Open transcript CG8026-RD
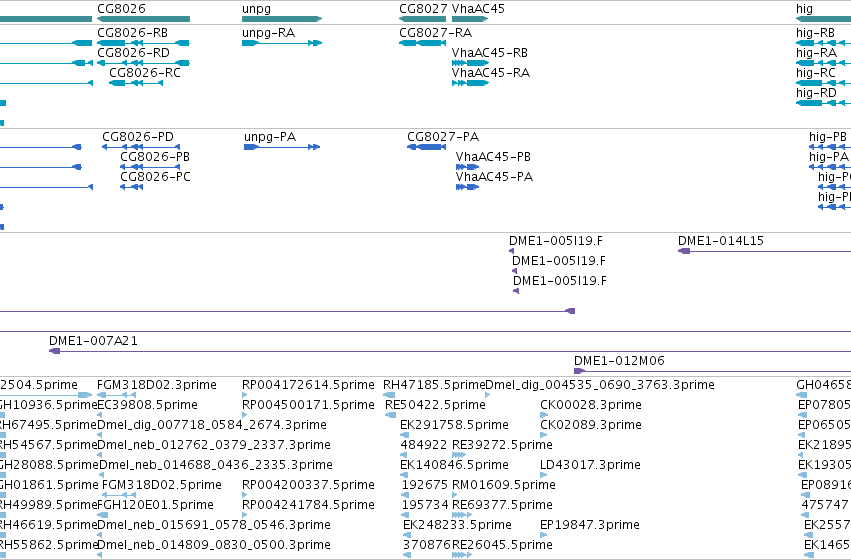 pos(134,53)
